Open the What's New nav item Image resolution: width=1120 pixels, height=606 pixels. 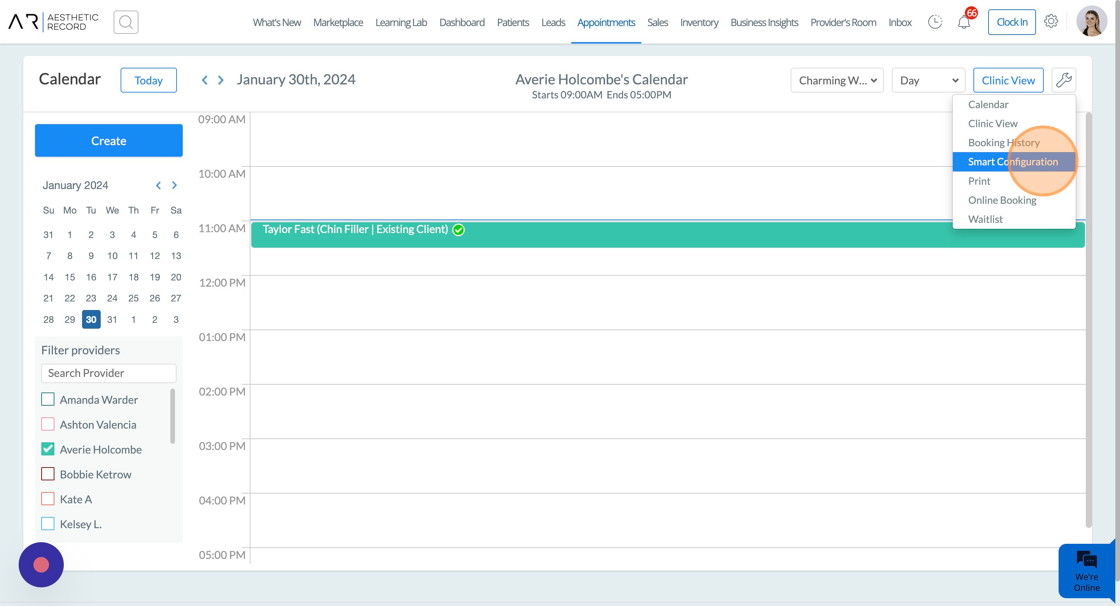point(276,22)
